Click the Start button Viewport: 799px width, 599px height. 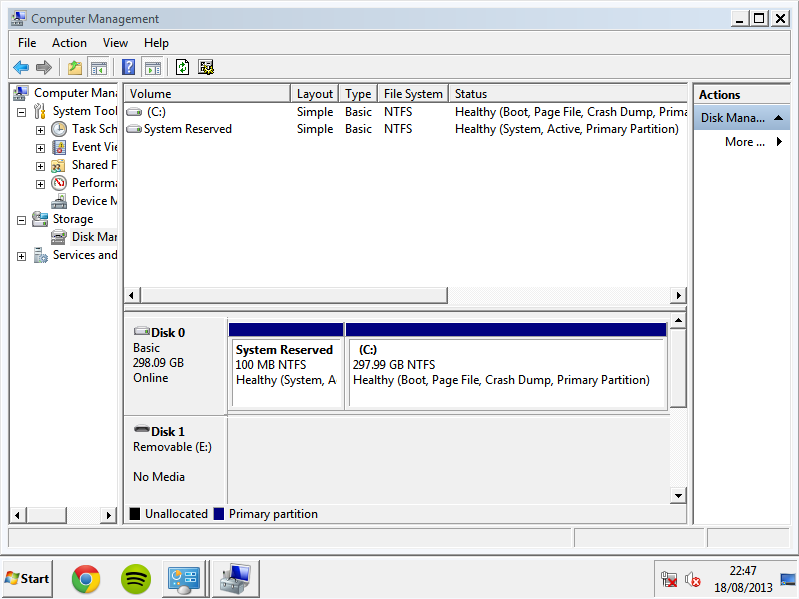coord(27,579)
